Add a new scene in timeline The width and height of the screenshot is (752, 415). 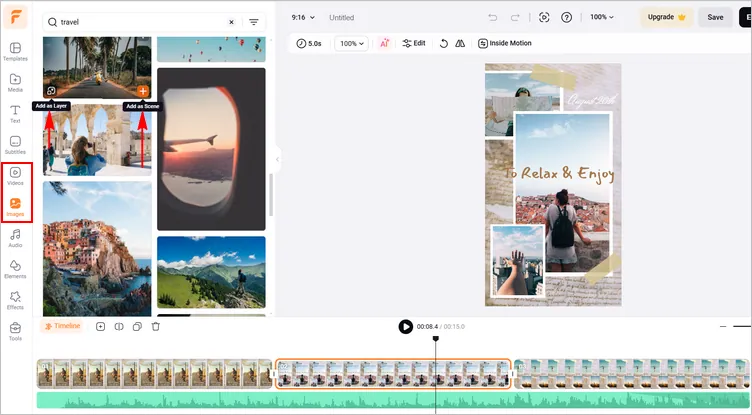coord(100,327)
